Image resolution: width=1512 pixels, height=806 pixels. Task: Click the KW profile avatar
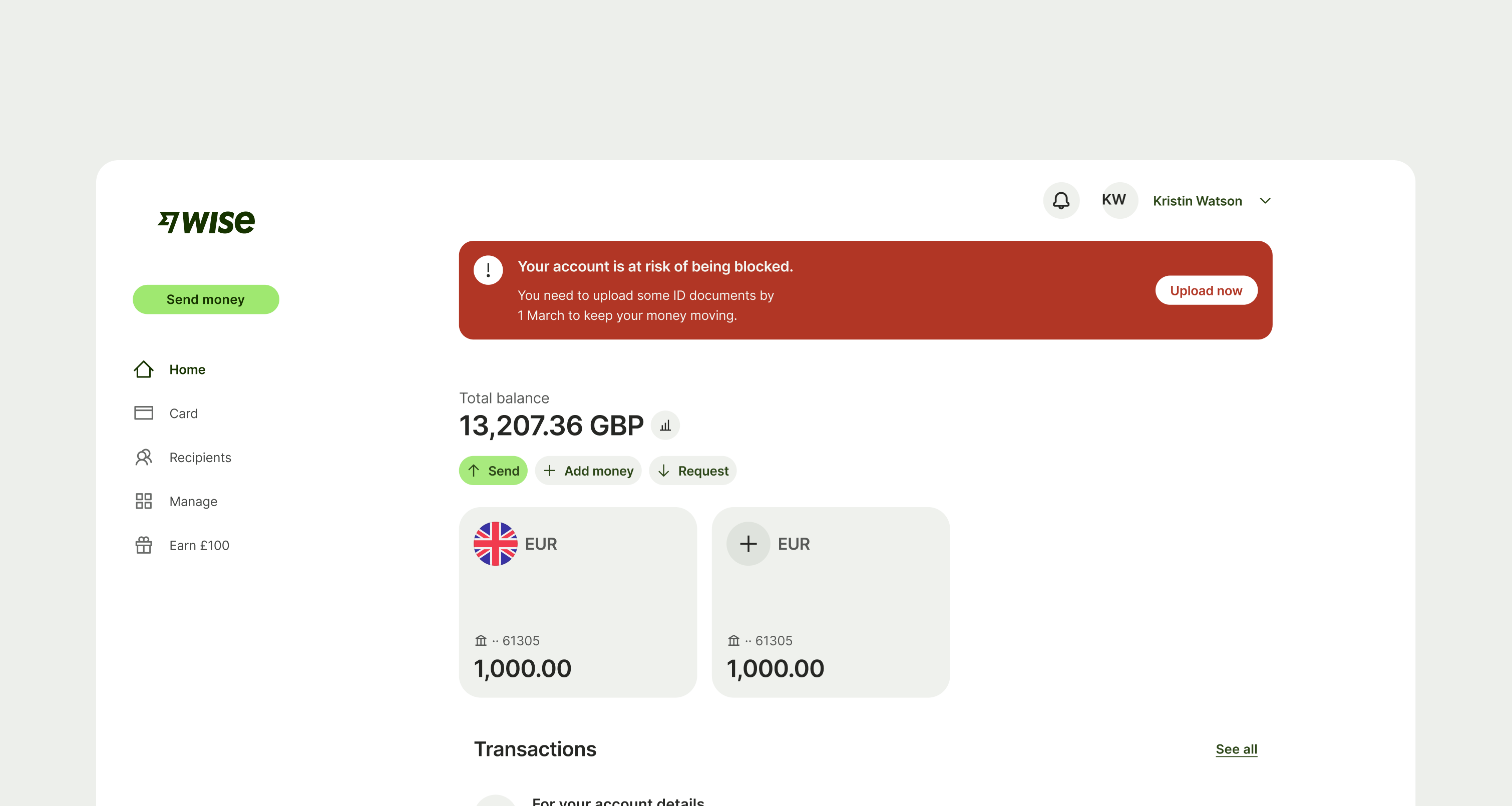pyautogui.click(x=1113, y=200)
